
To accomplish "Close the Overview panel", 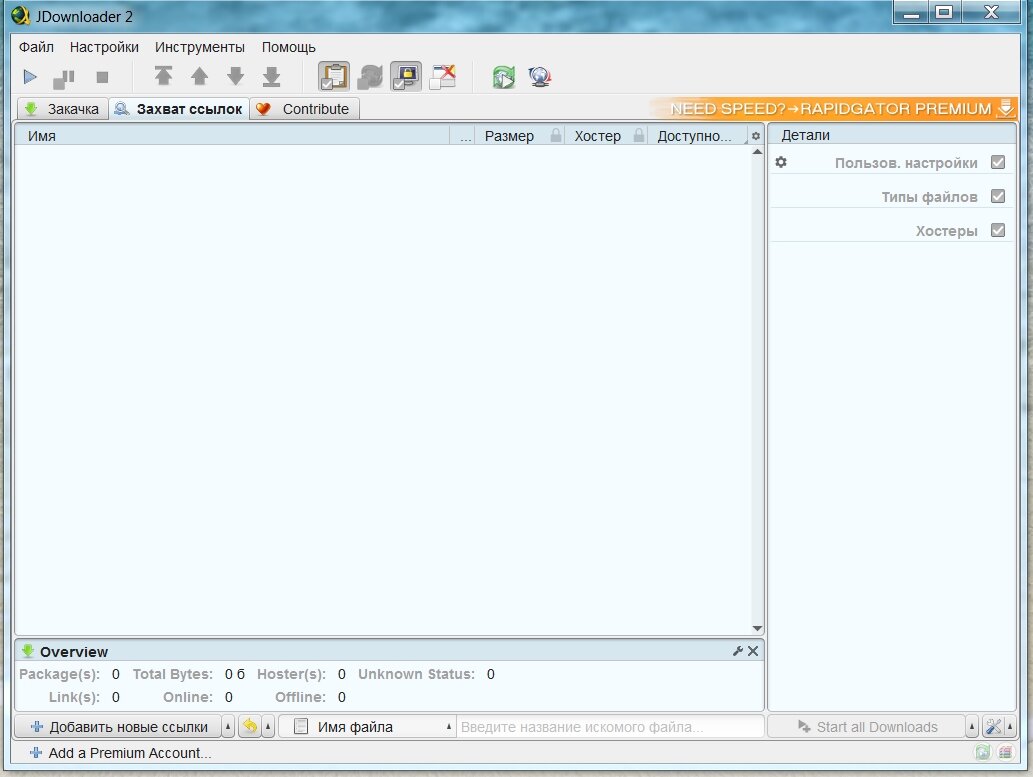I will tap(753, 651).
